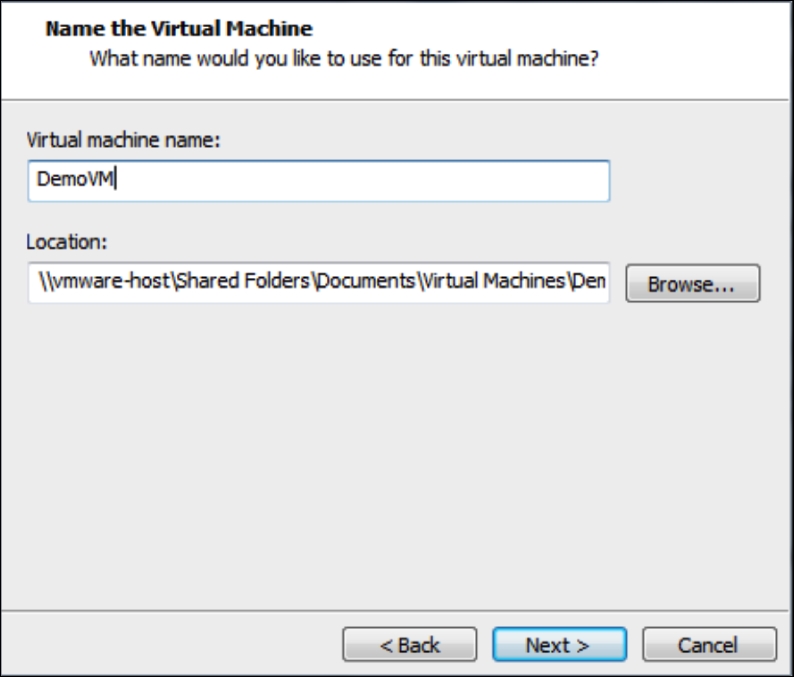This screenshot has height=677, width=794.
Task: Go to previous step with < Back
Action: pos(410,645)
